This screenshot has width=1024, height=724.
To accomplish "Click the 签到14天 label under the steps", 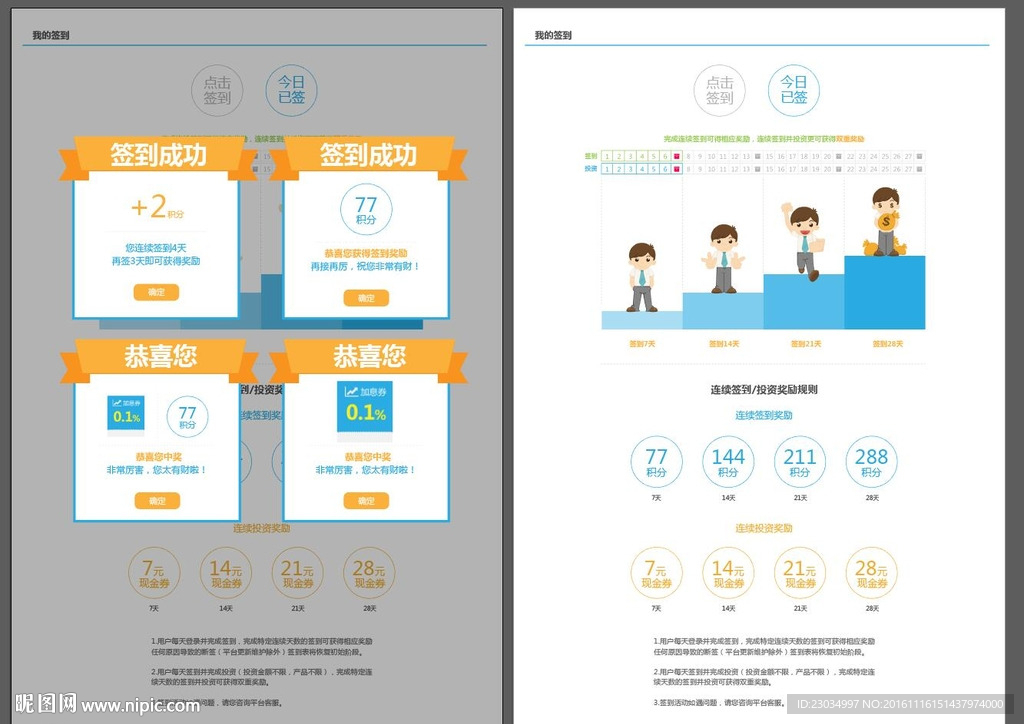I will (724, 344).
